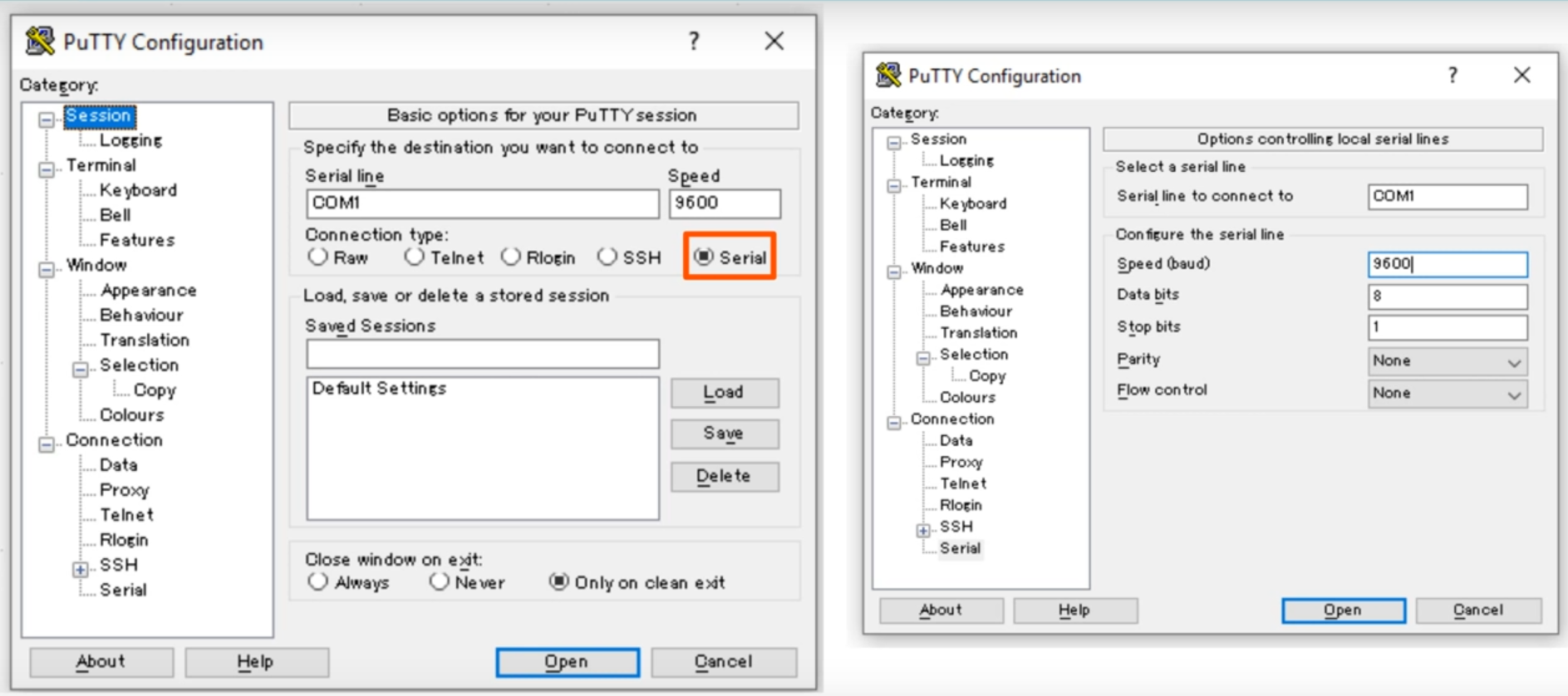This screenshot has width=1568, height=696.
Task: Open Appearance category in basic options window
Action: tap(148, 290)
